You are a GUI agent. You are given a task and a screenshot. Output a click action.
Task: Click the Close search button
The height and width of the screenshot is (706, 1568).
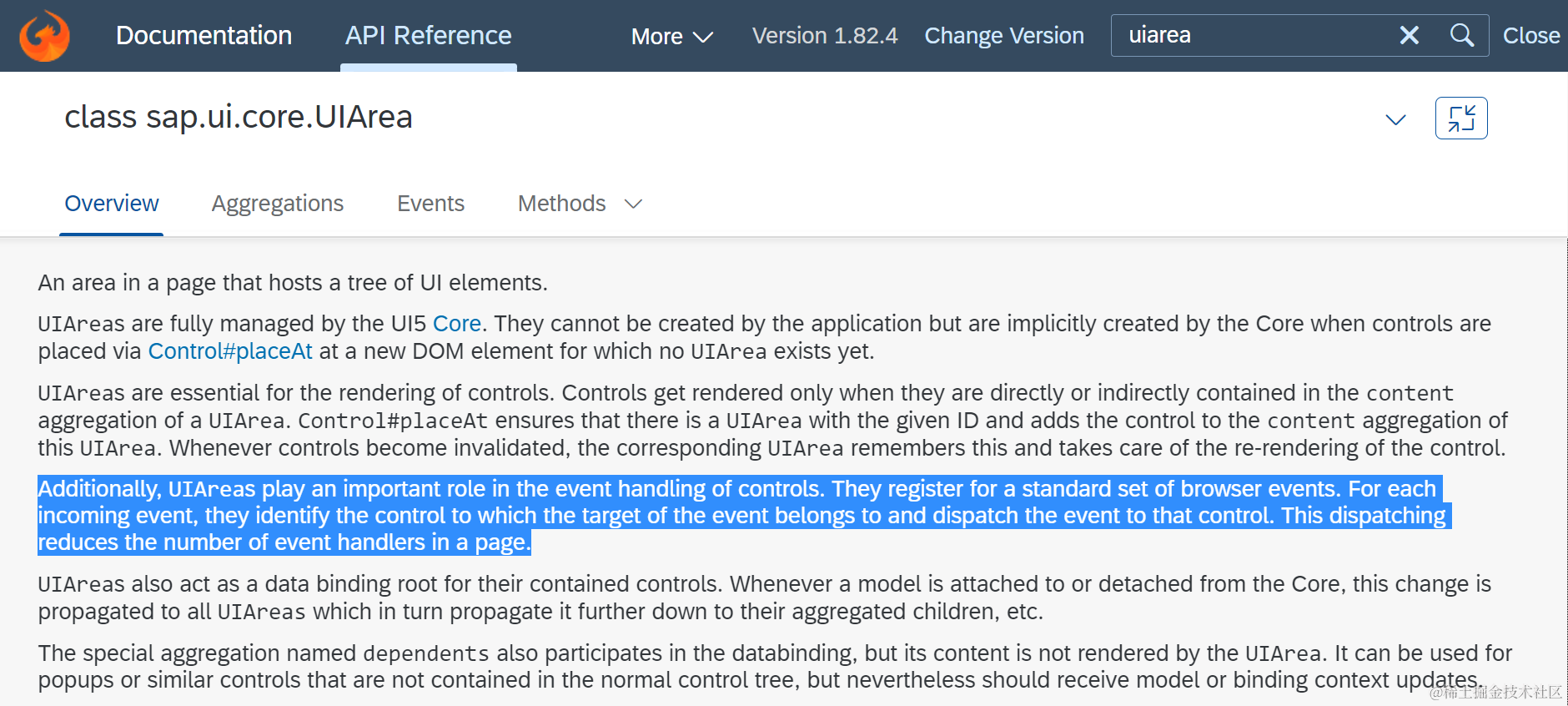point(1531,35)
